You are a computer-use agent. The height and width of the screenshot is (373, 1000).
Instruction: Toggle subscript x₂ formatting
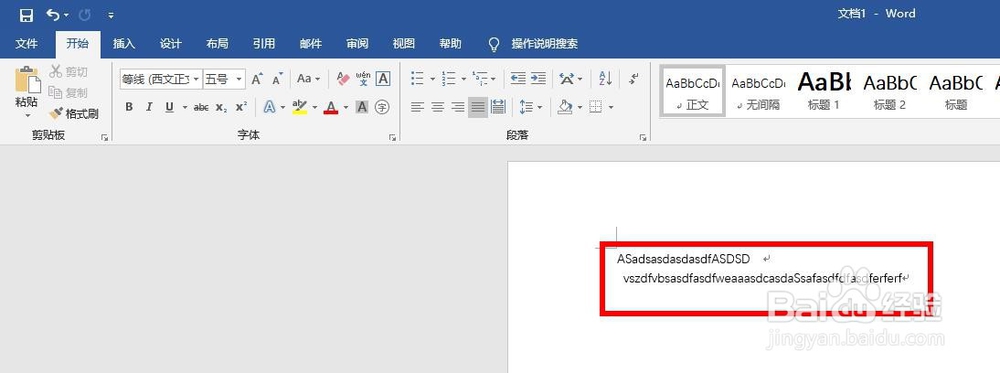tap(221, 107)
